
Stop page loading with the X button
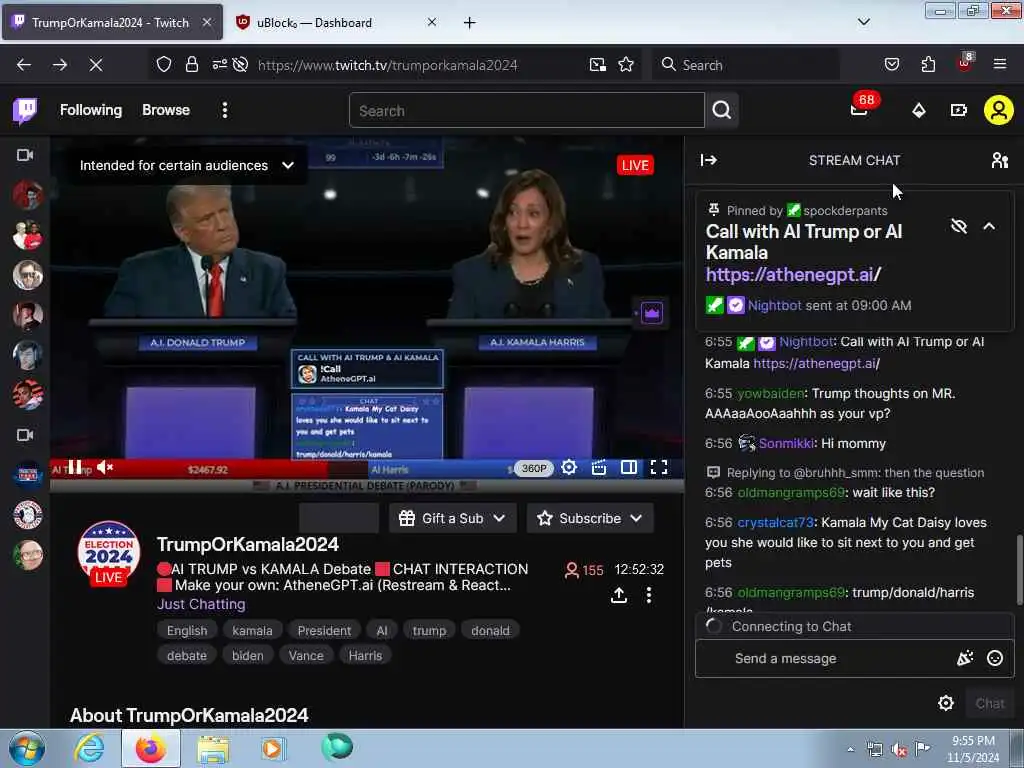tap(95, 65)
